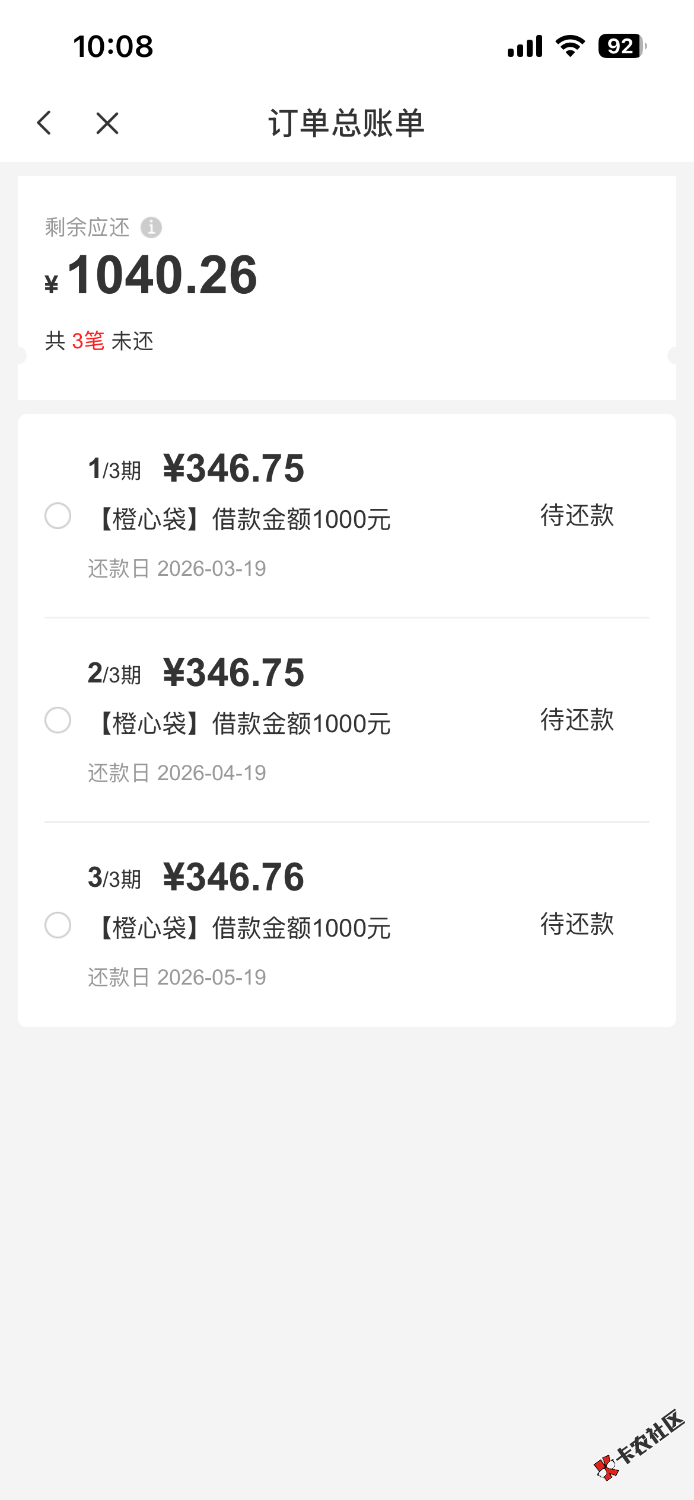Tap the back arrow in header

pyautogui.click(x=44, y=123)
